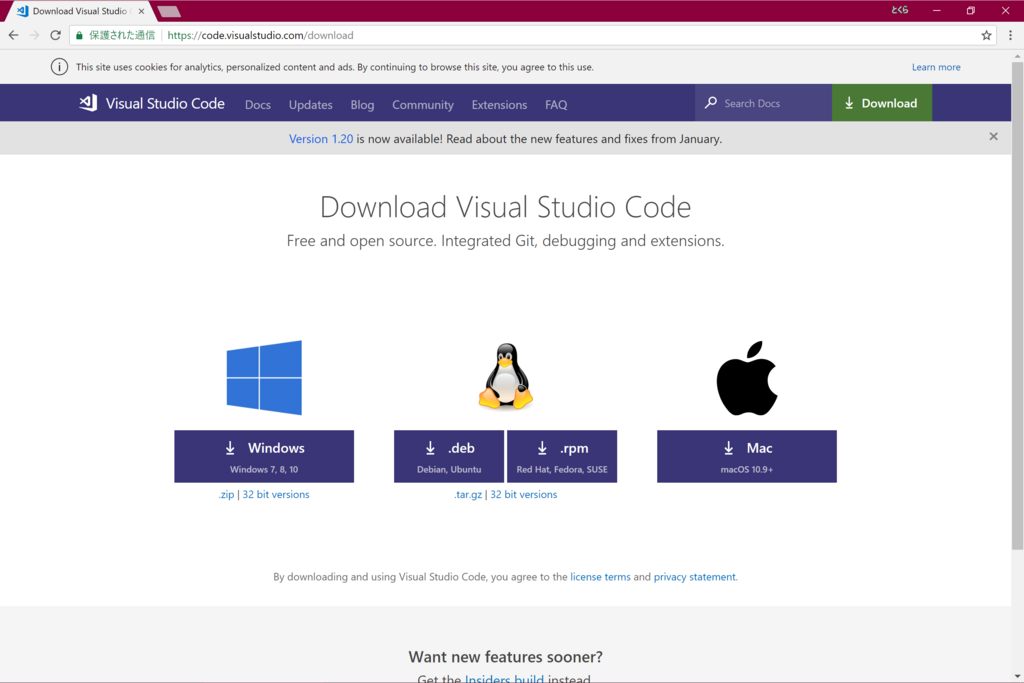Click the large Windows logo
Image resolution: width=1024 pixels, height=683 pixels.
(264, 377)
